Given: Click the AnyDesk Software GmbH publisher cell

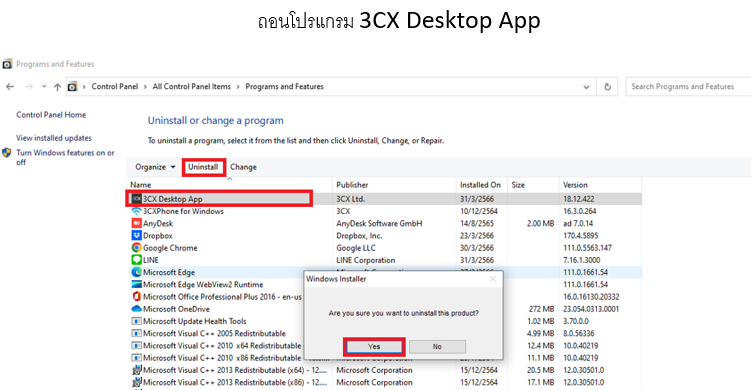Looking at the screenshot, I should pos(379,223).
